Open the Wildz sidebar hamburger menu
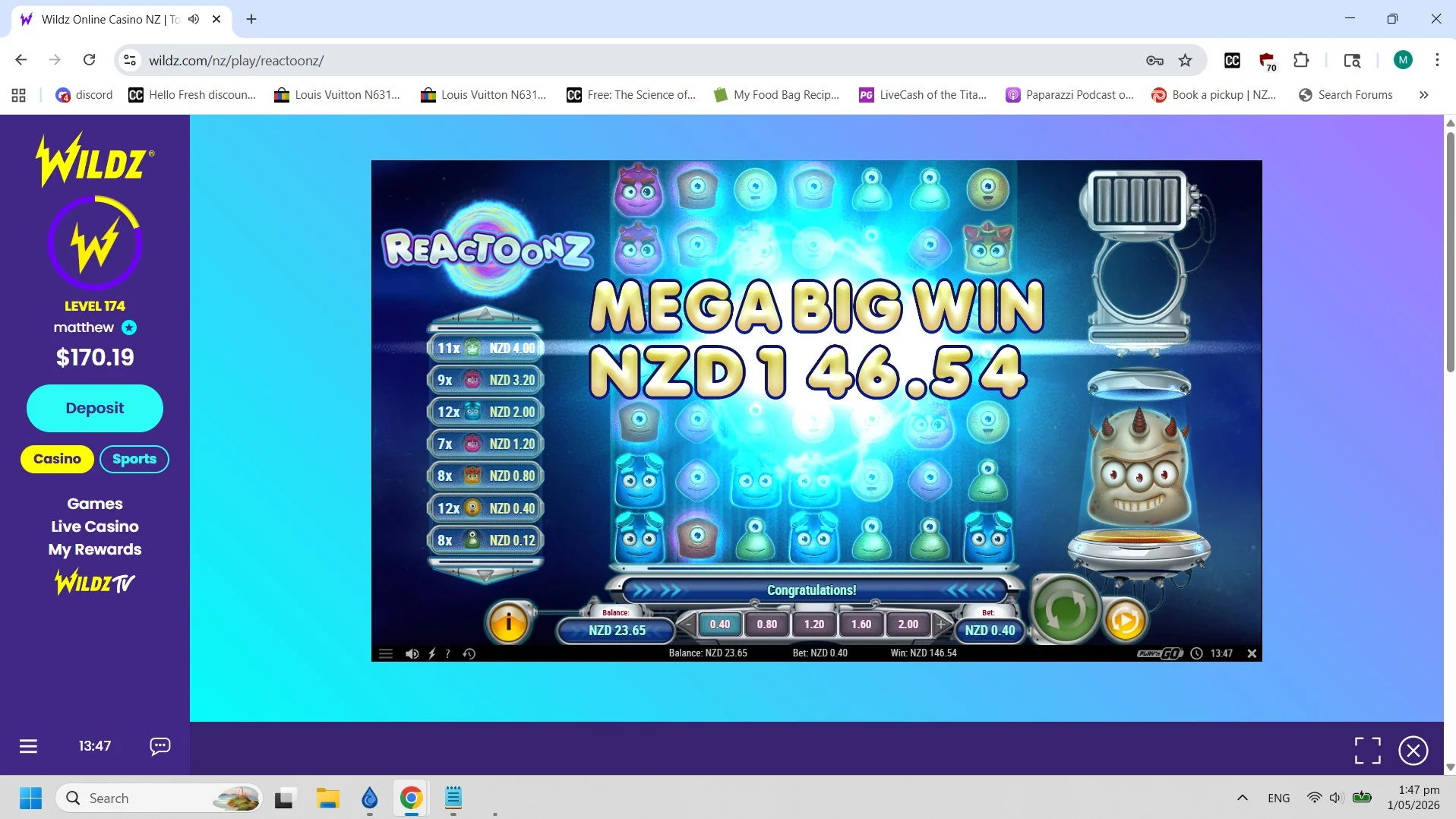 (x=28, y=746)
